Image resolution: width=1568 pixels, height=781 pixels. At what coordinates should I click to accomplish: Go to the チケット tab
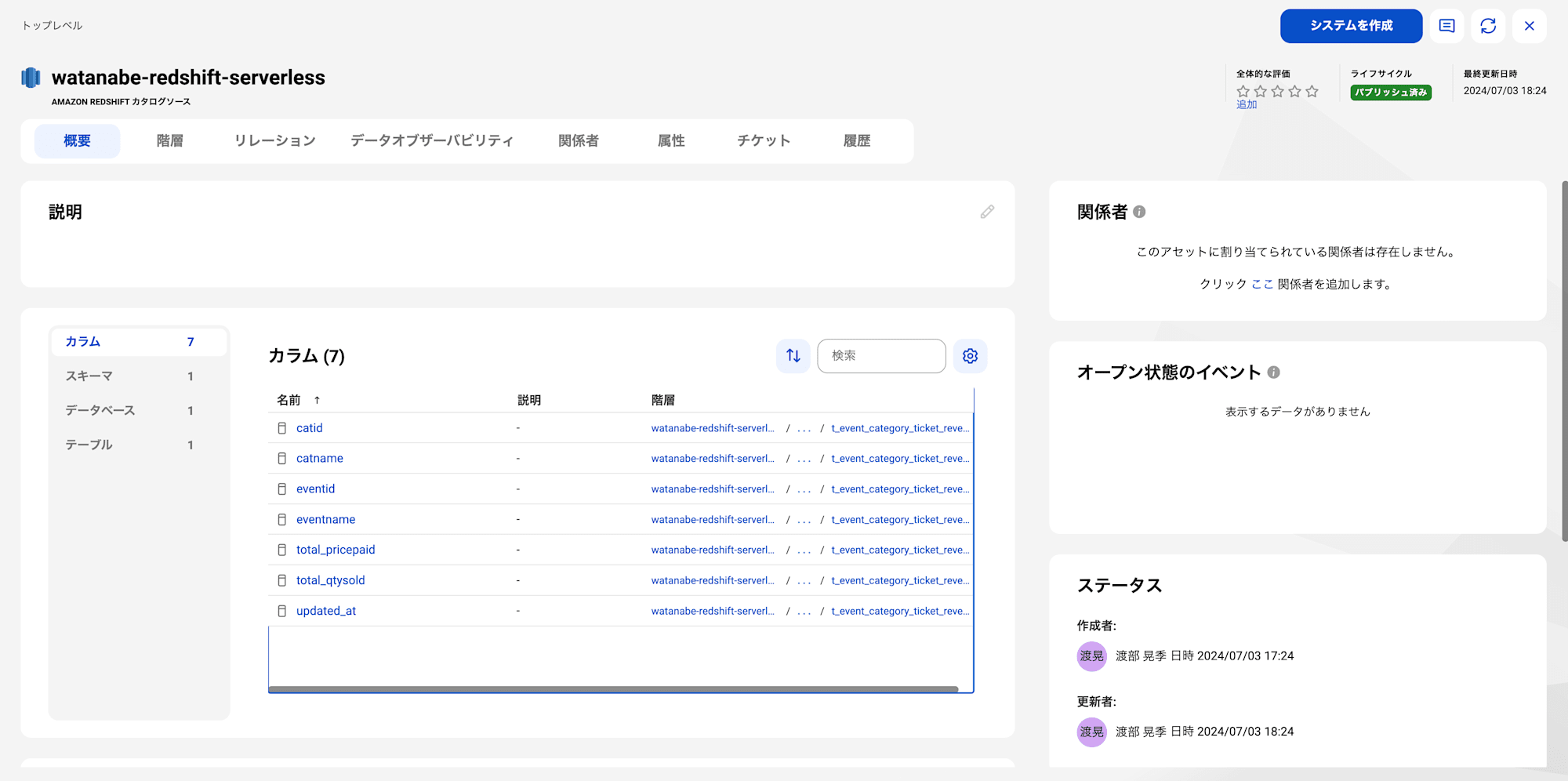click(764, 141)
